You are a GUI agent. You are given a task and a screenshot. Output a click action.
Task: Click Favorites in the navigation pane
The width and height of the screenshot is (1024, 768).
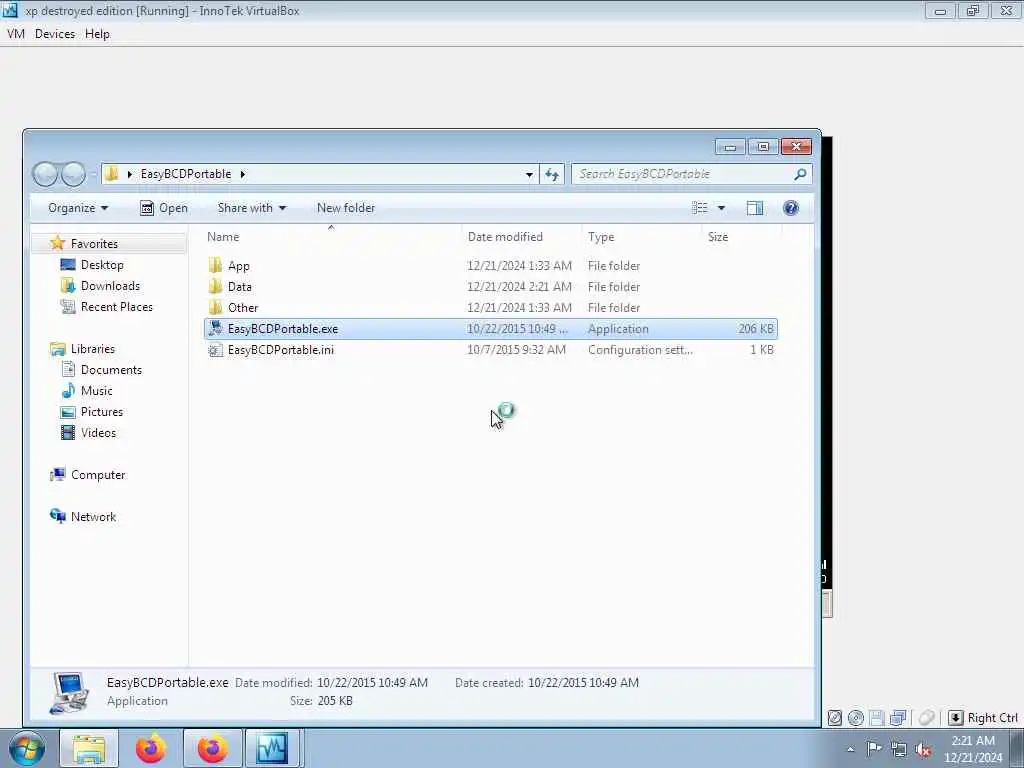point(94,244)
